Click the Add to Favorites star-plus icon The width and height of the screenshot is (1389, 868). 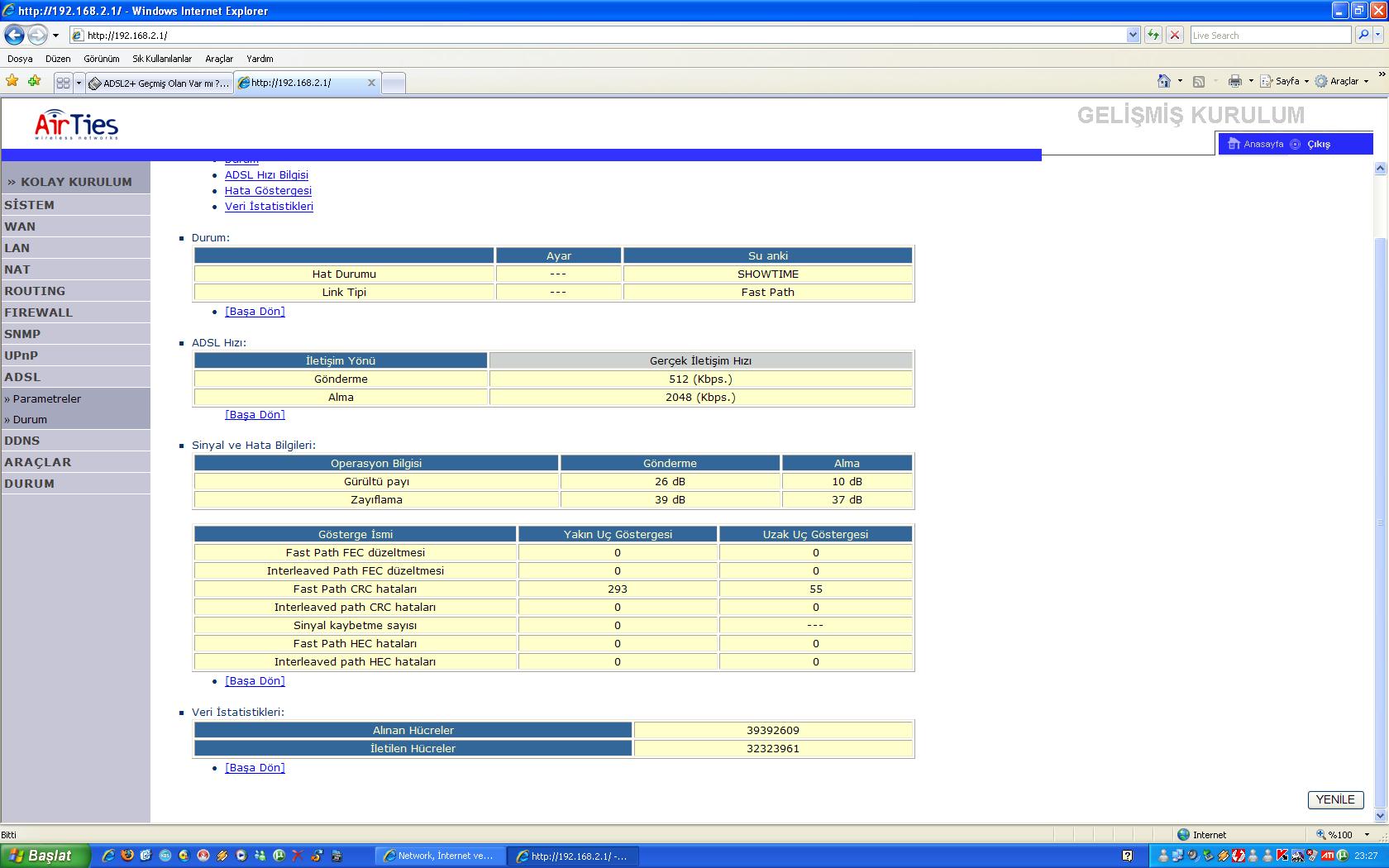(x=34, y=81)
